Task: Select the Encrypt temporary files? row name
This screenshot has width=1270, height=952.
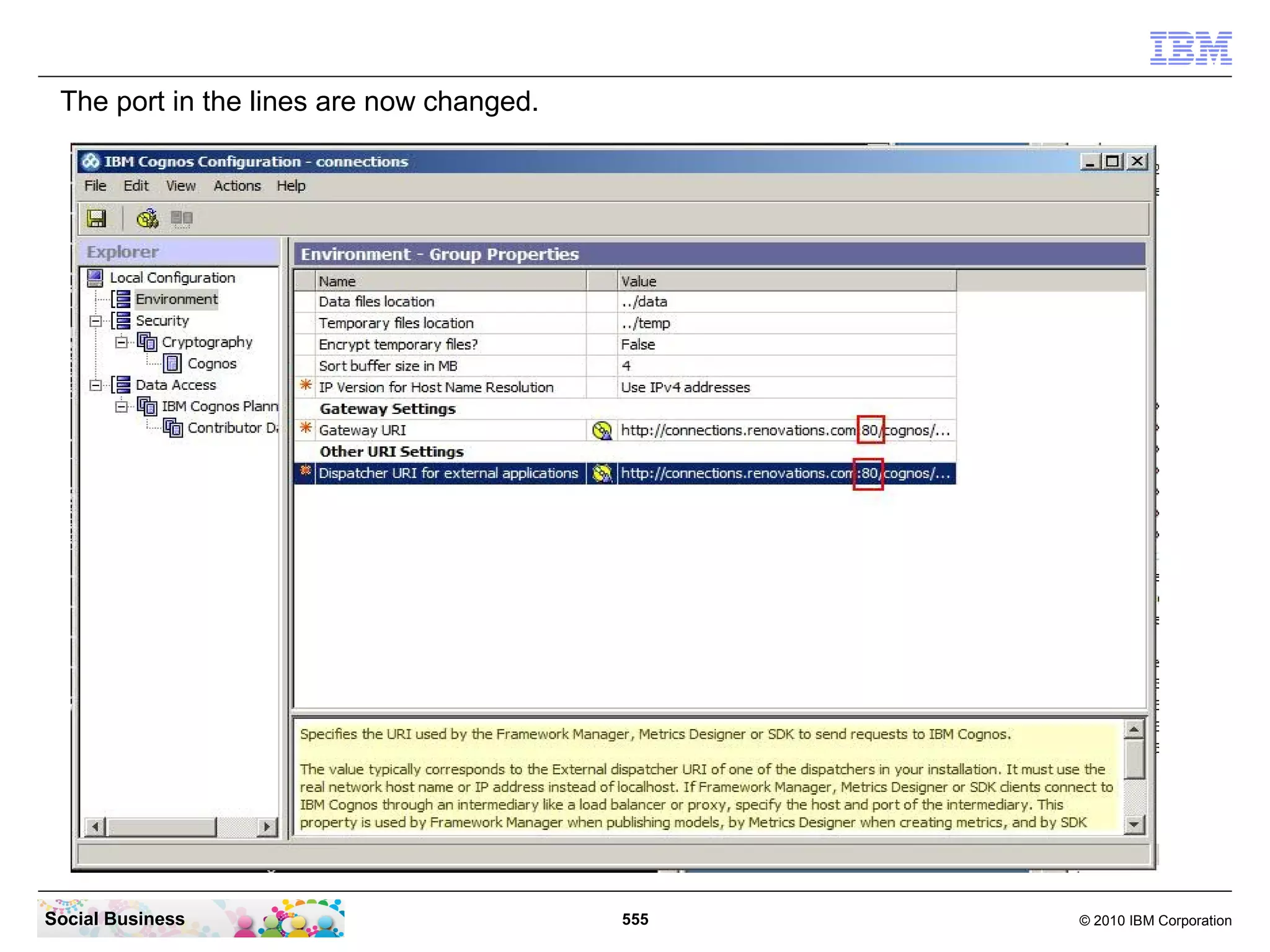Action: point(398,345)
